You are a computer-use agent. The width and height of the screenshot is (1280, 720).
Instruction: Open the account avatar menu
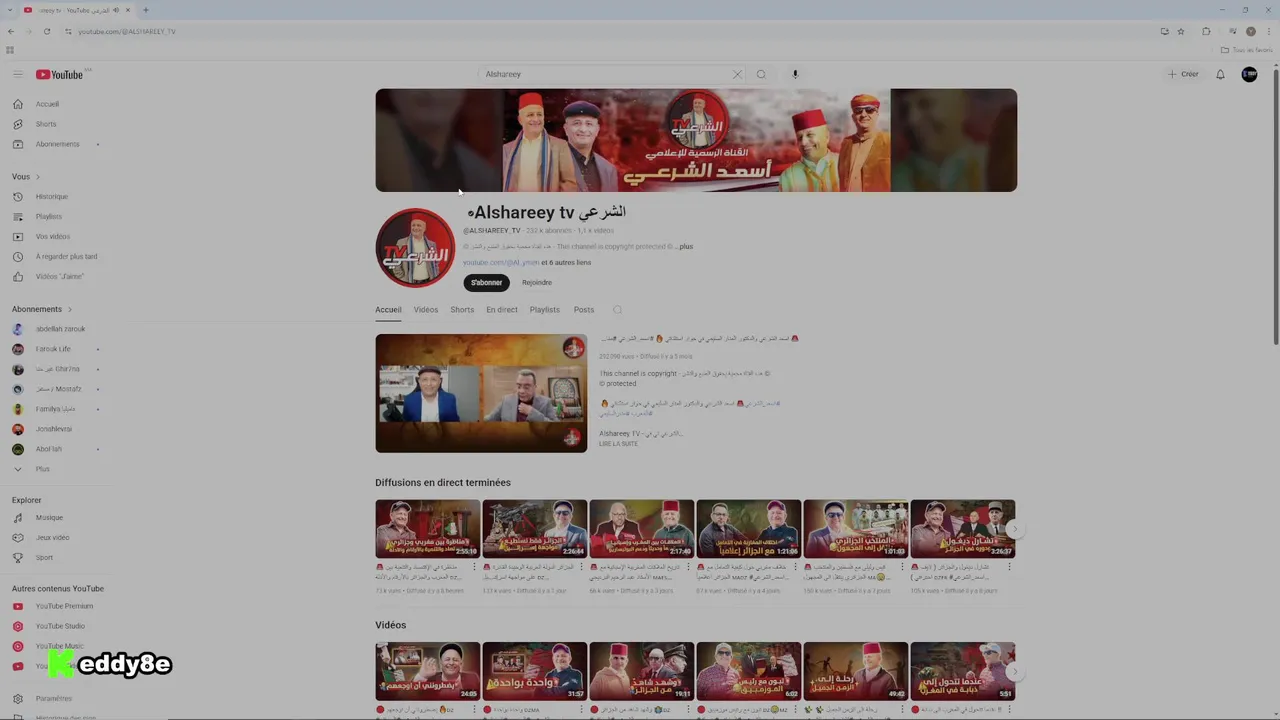pos(1249,74)
